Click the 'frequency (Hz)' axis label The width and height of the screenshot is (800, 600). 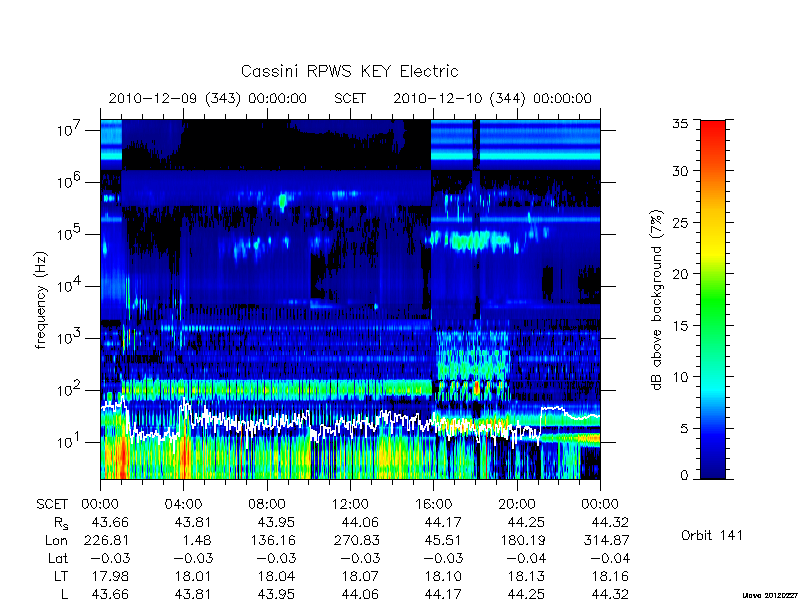tap(41, 301)
